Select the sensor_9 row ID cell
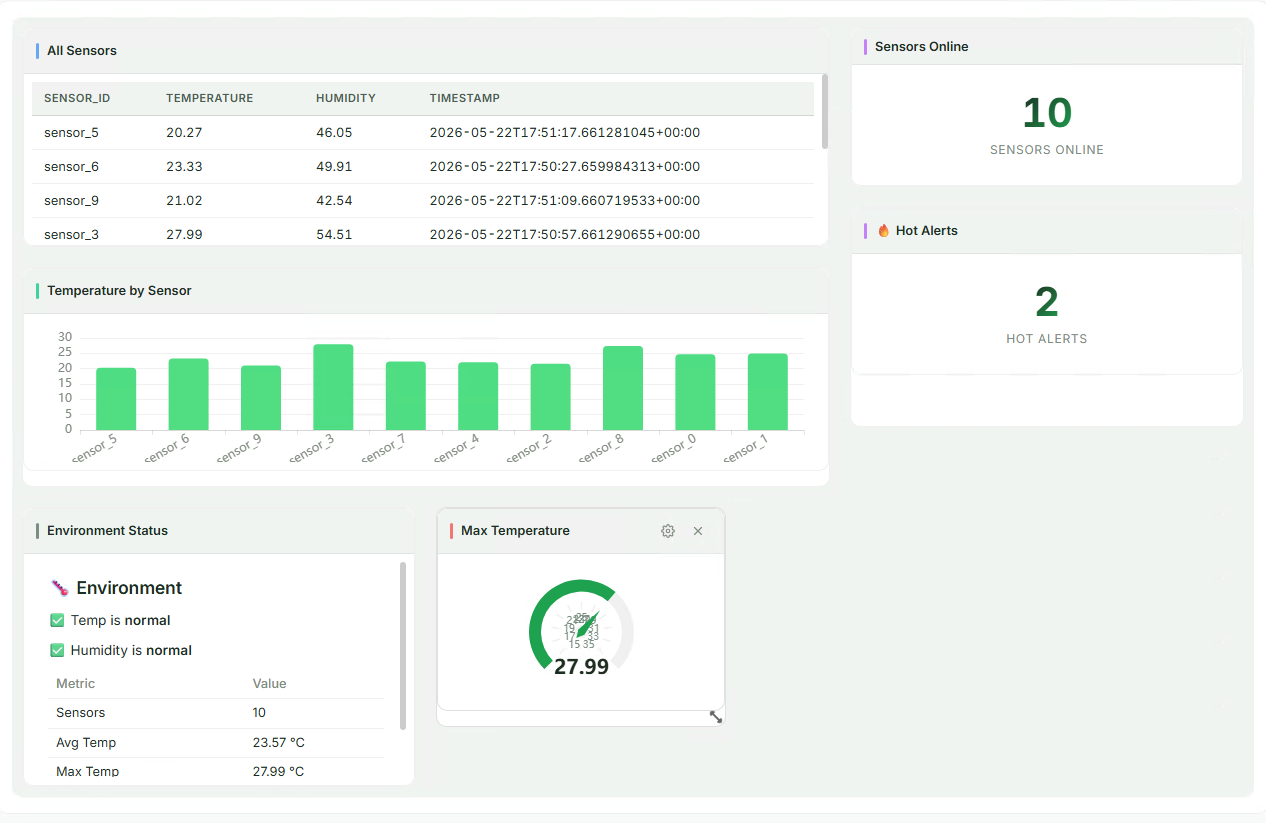1266x823 pixels. point(71,200)
